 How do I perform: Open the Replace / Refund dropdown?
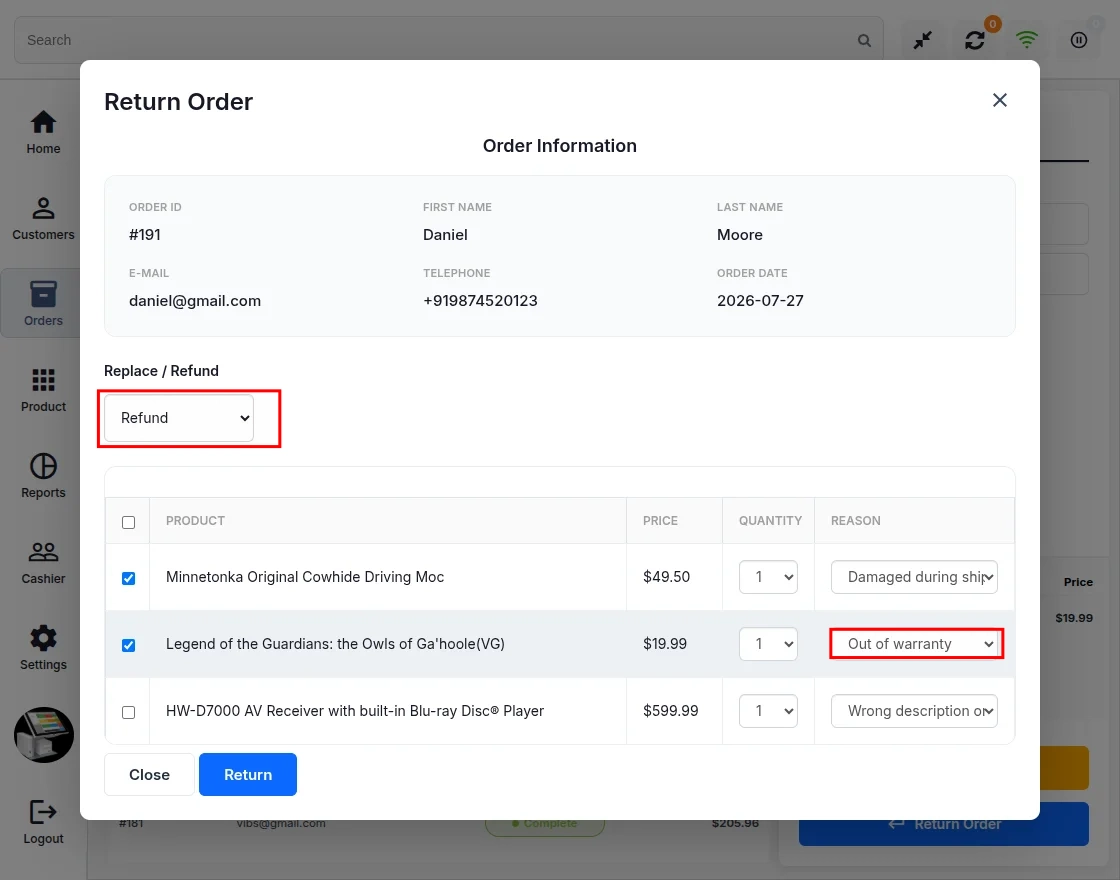[x=179, y=418]
